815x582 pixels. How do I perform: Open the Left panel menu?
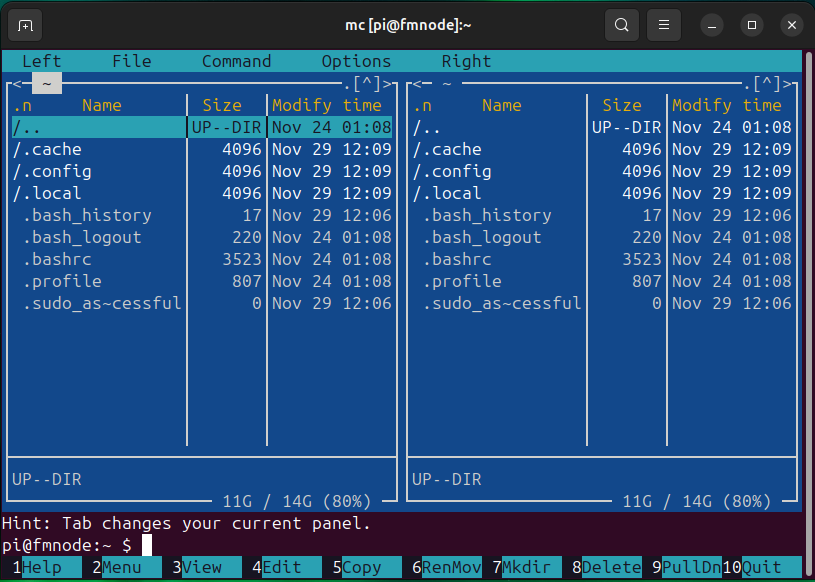[x=41, y=61]
